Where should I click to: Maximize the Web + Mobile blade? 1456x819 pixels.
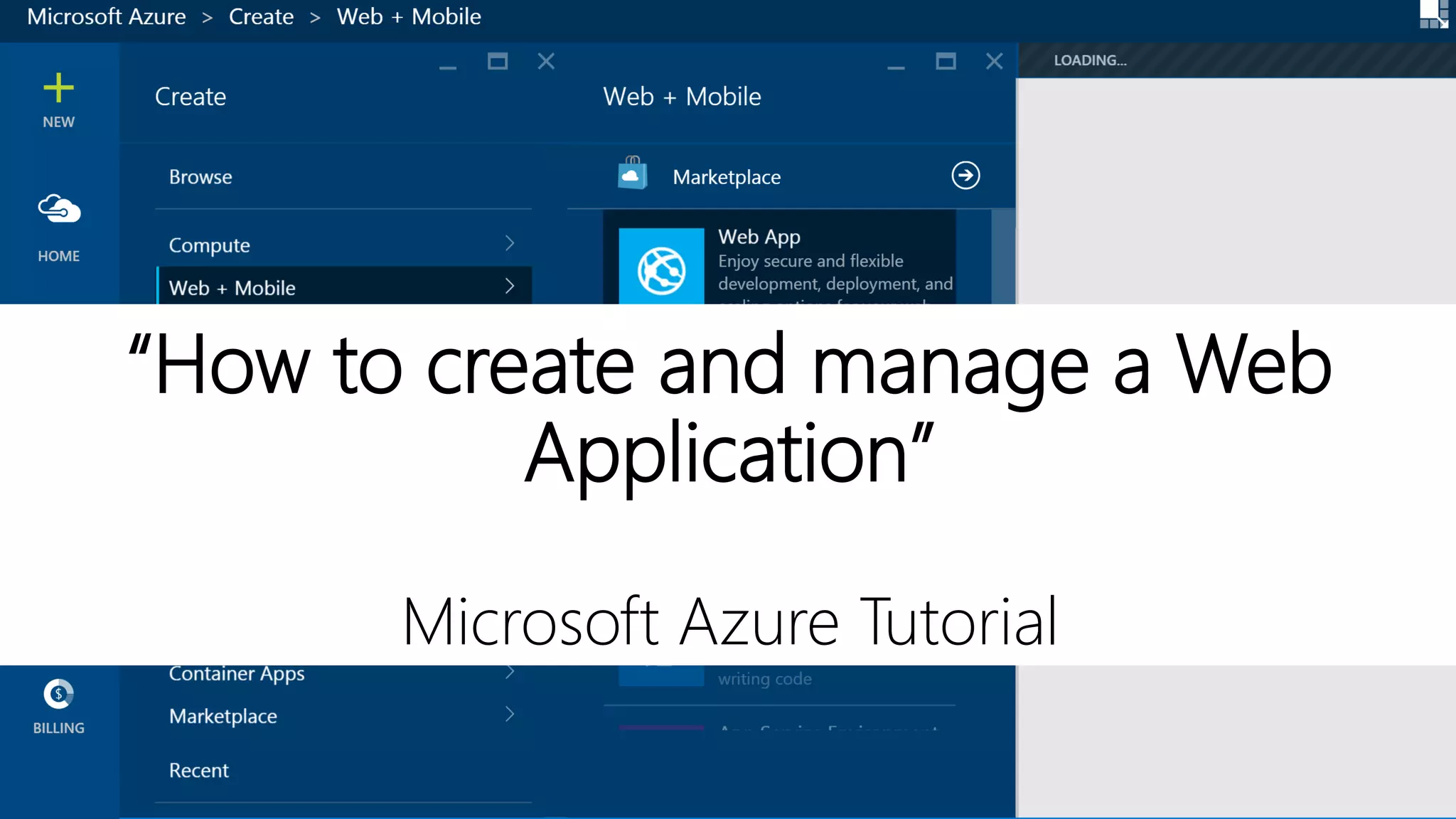click(946, 61)
